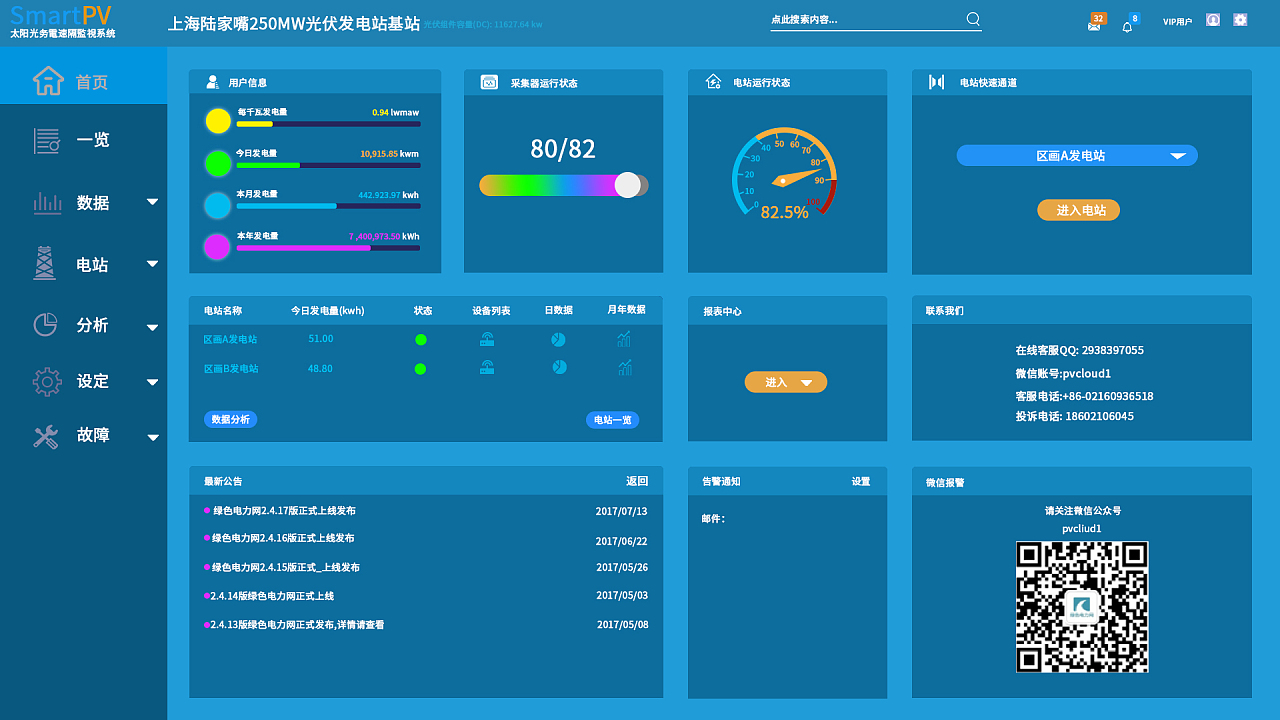Click the green 今日发电量 color circle
The width and height of the screenshot is (1280, 720).
click(x=218, y=163)
